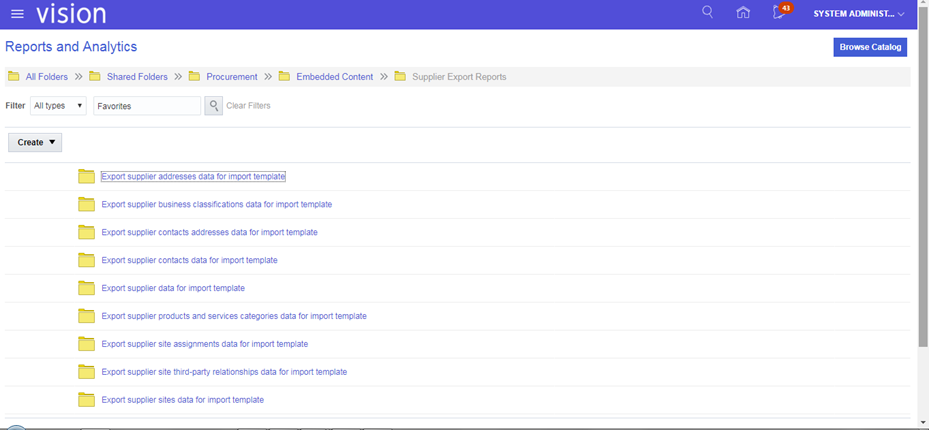Image resolution: width=929 pixels, height=430 pixels.
Task: Open the Create dropdown button
Action: (x=35, y=143)
